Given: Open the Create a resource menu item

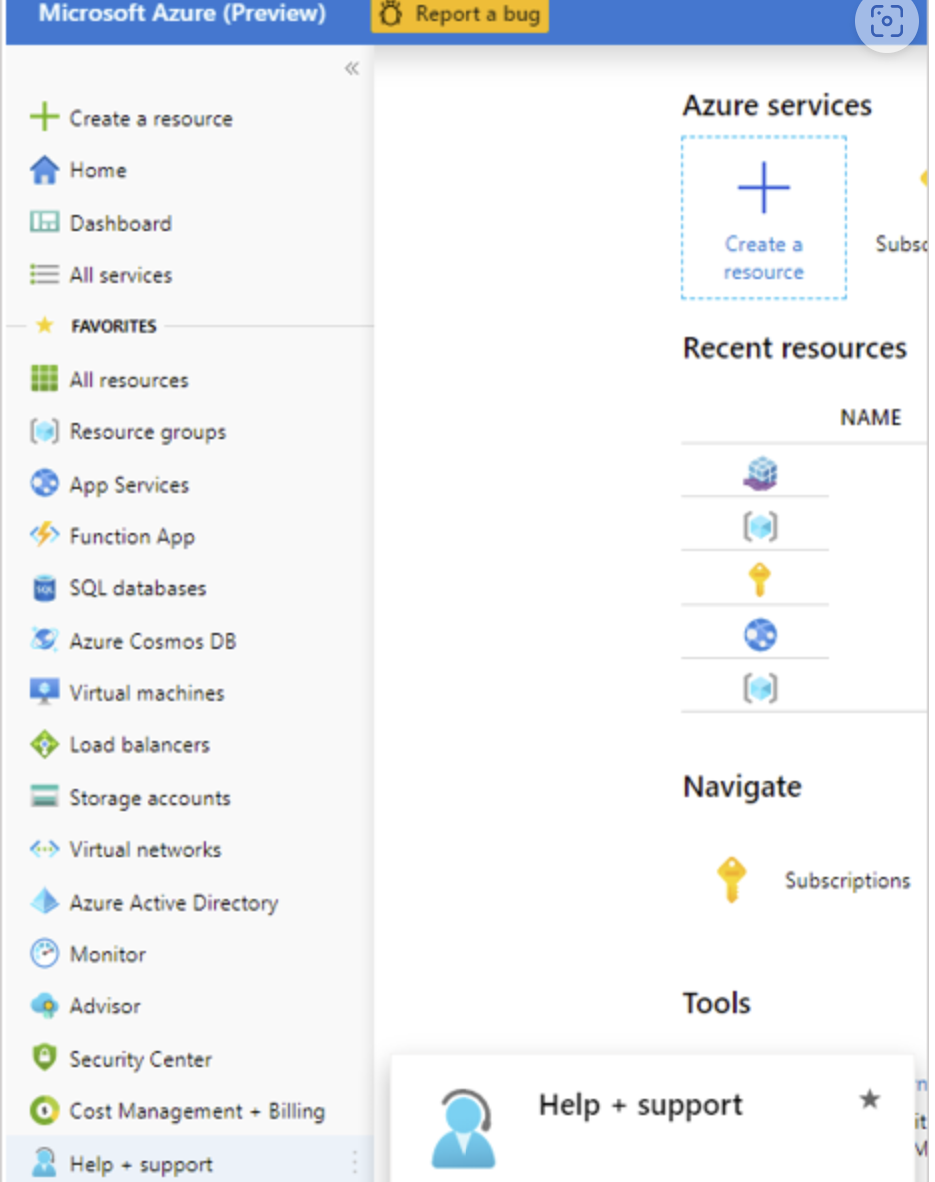Looking at the screenshot, I should click(x=151, y=118).
